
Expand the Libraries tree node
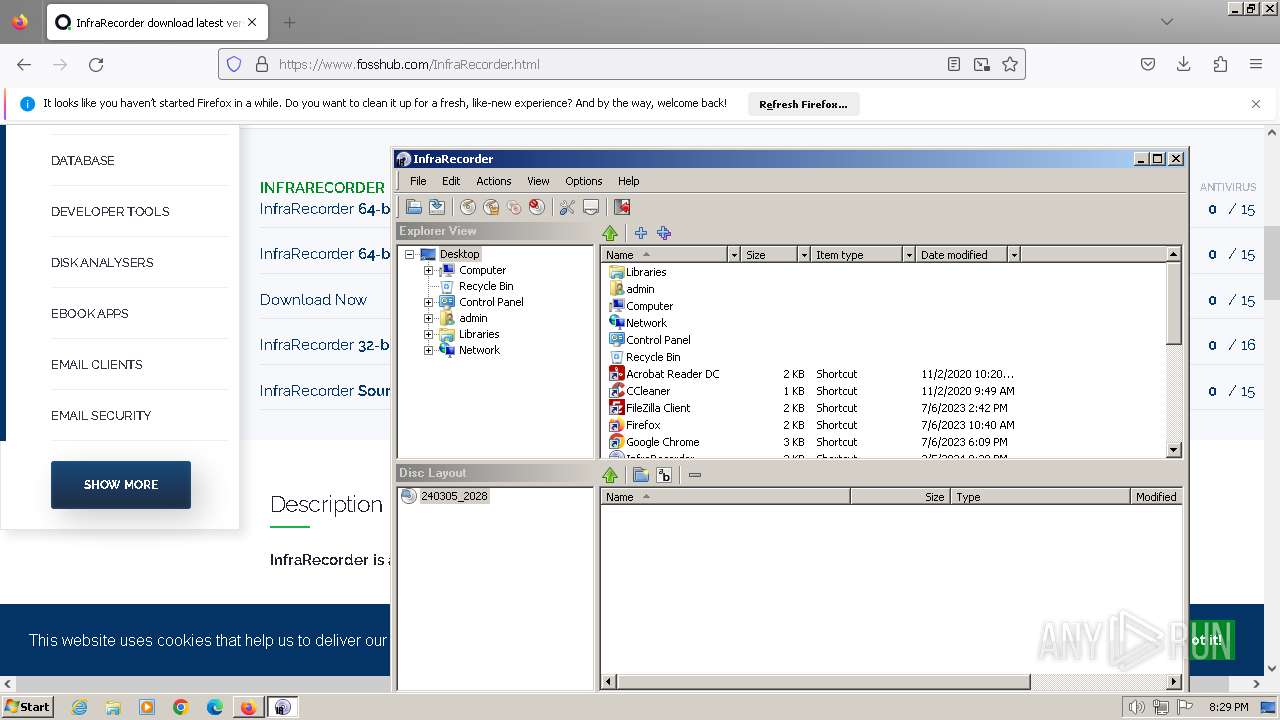[x=428, y=334]
